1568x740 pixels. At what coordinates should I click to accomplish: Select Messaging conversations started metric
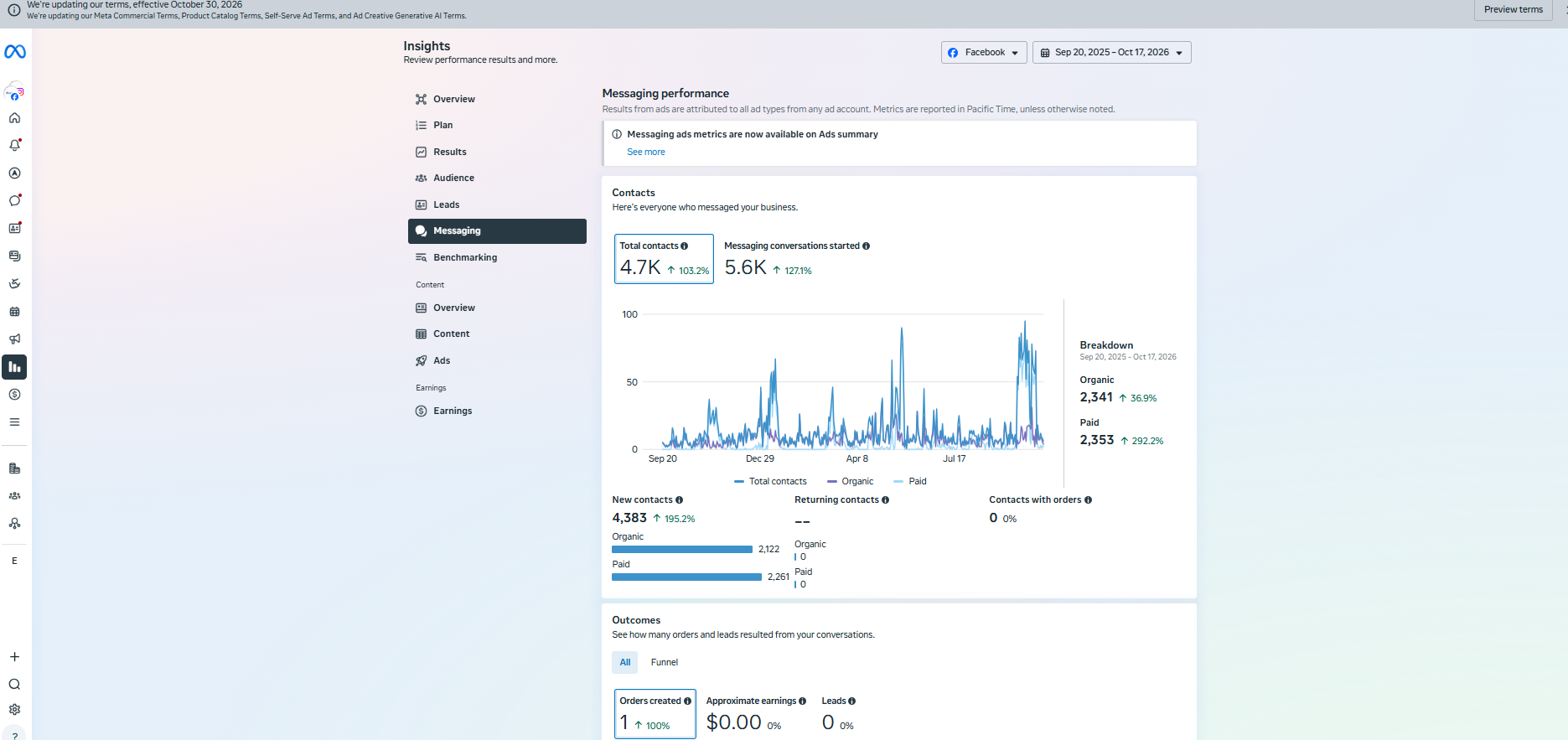(x=796, y=259)
